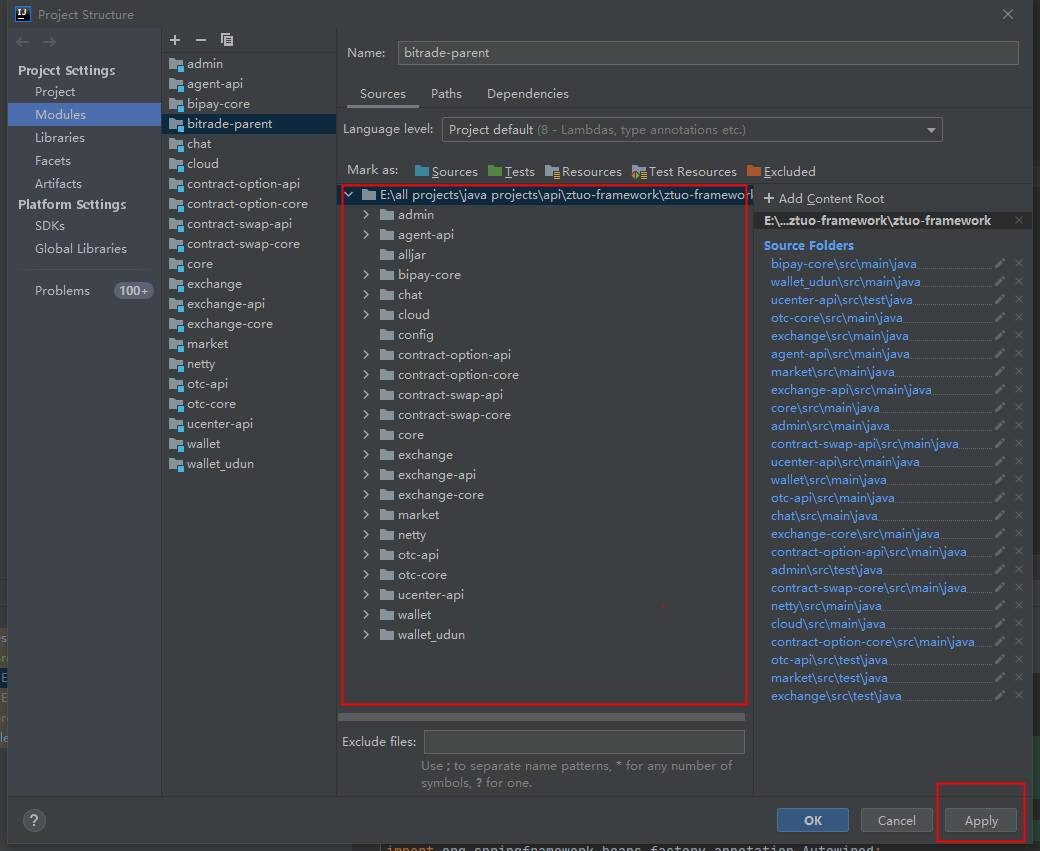Screen dimensions: 1040x851
Task: Open Global Libraries settings
Action: click(x=81, y=248)
